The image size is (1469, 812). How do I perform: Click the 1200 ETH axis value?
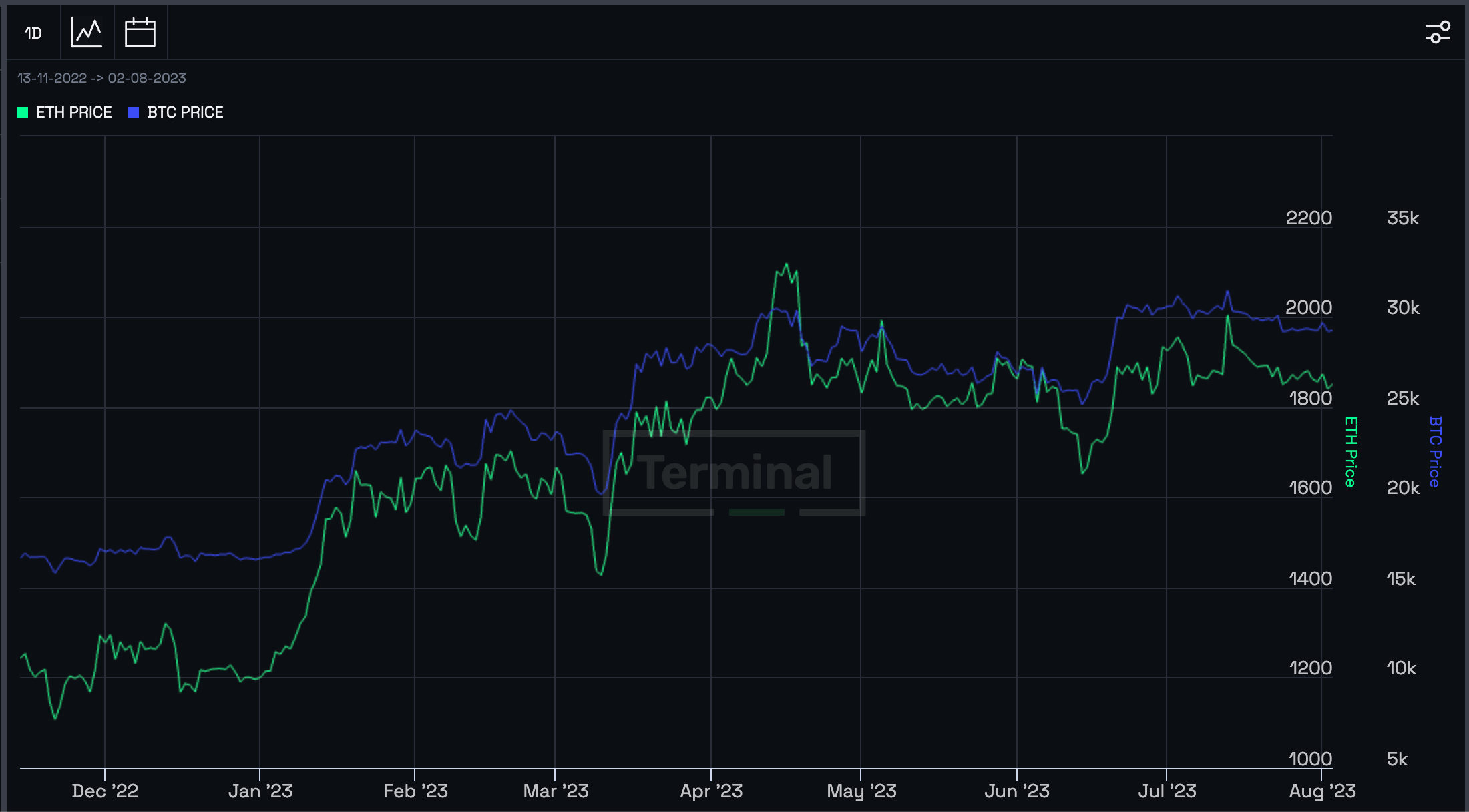[x=1310, y=668]
